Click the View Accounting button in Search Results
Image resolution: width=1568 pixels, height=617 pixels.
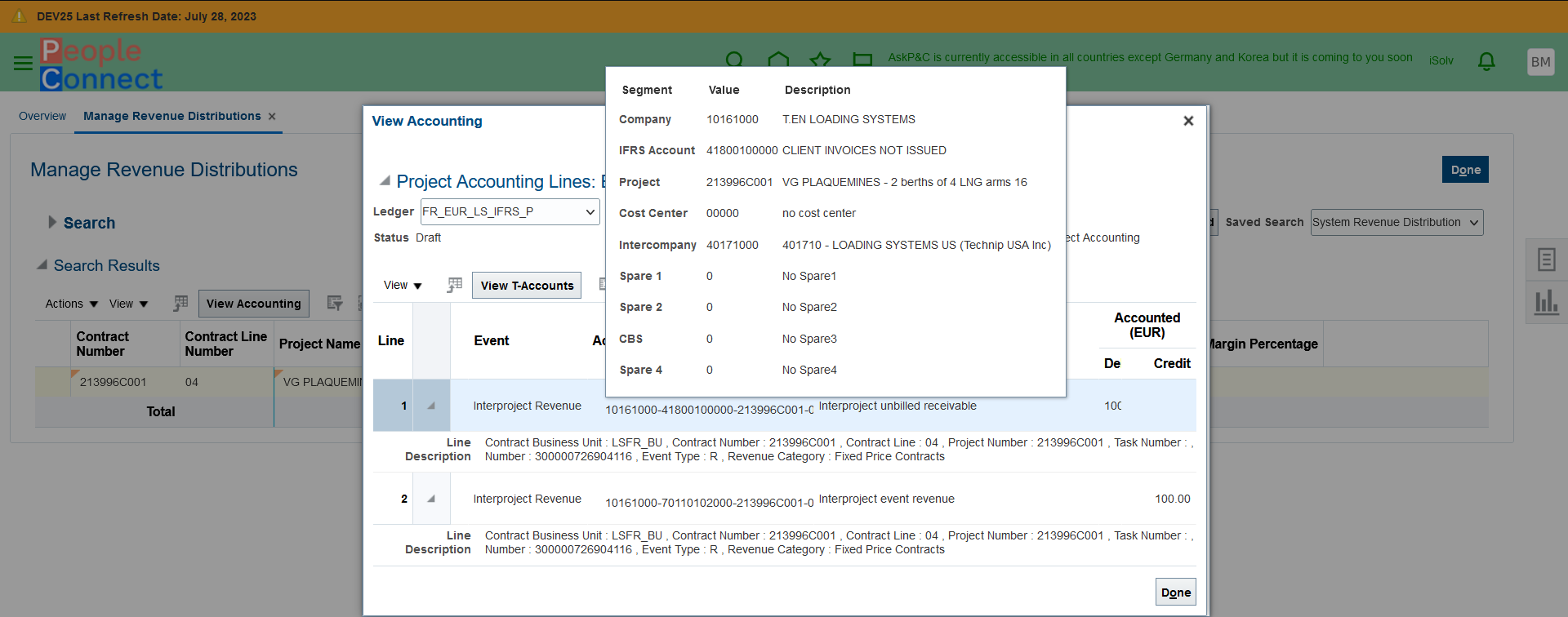coord(254,304)
